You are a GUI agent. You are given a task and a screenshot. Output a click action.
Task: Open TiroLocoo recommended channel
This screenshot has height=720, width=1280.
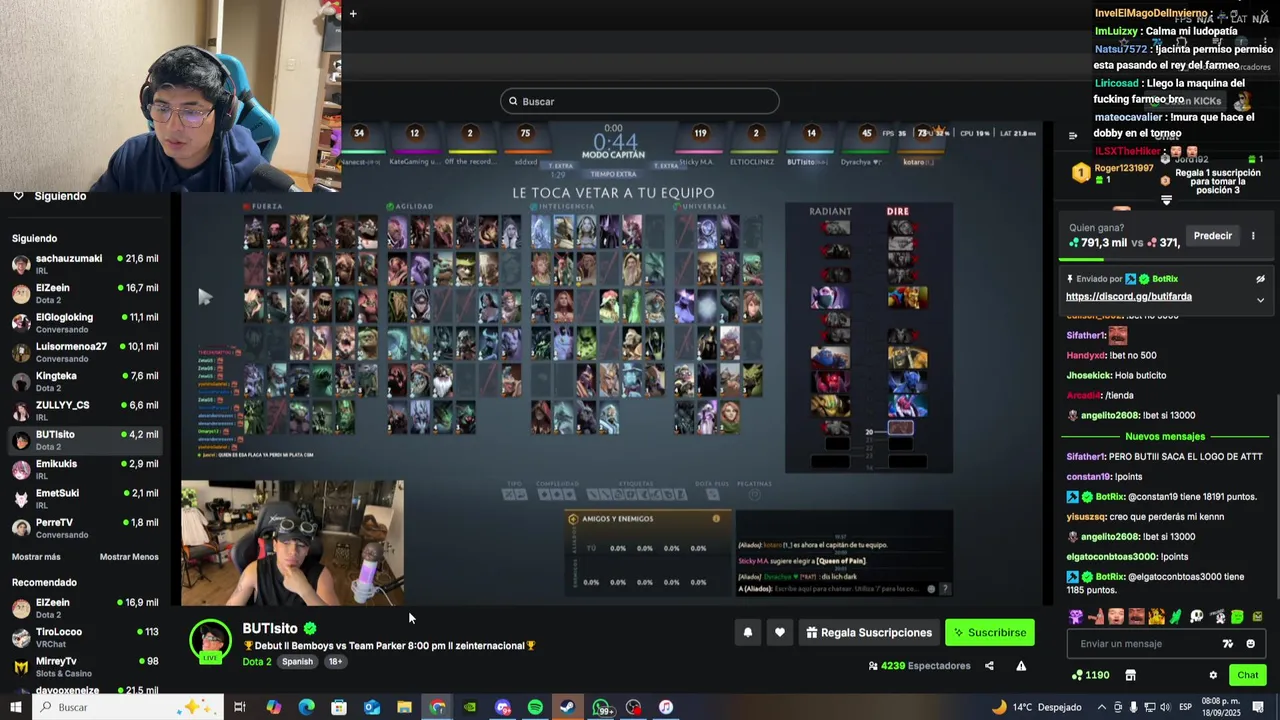(84, 637)
